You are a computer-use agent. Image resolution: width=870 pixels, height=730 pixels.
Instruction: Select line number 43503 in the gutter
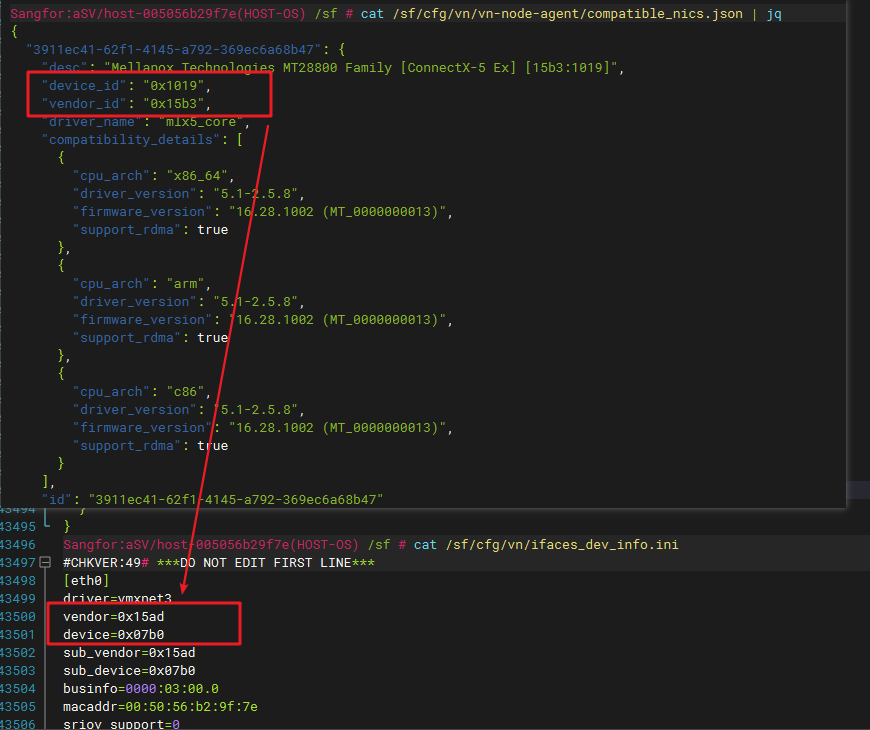18,671
